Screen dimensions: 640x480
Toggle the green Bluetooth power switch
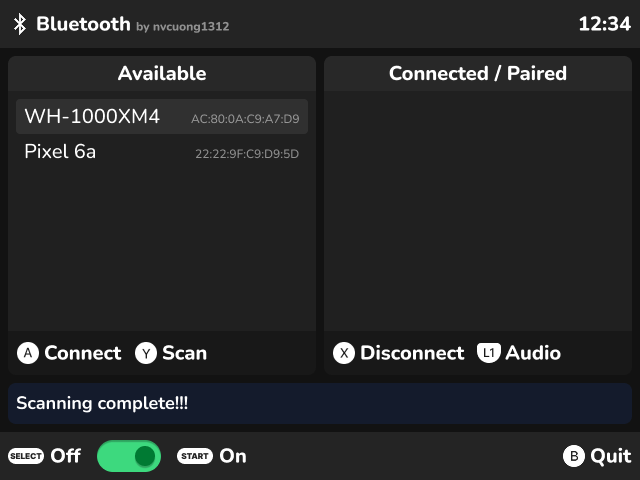coord(129,456)
